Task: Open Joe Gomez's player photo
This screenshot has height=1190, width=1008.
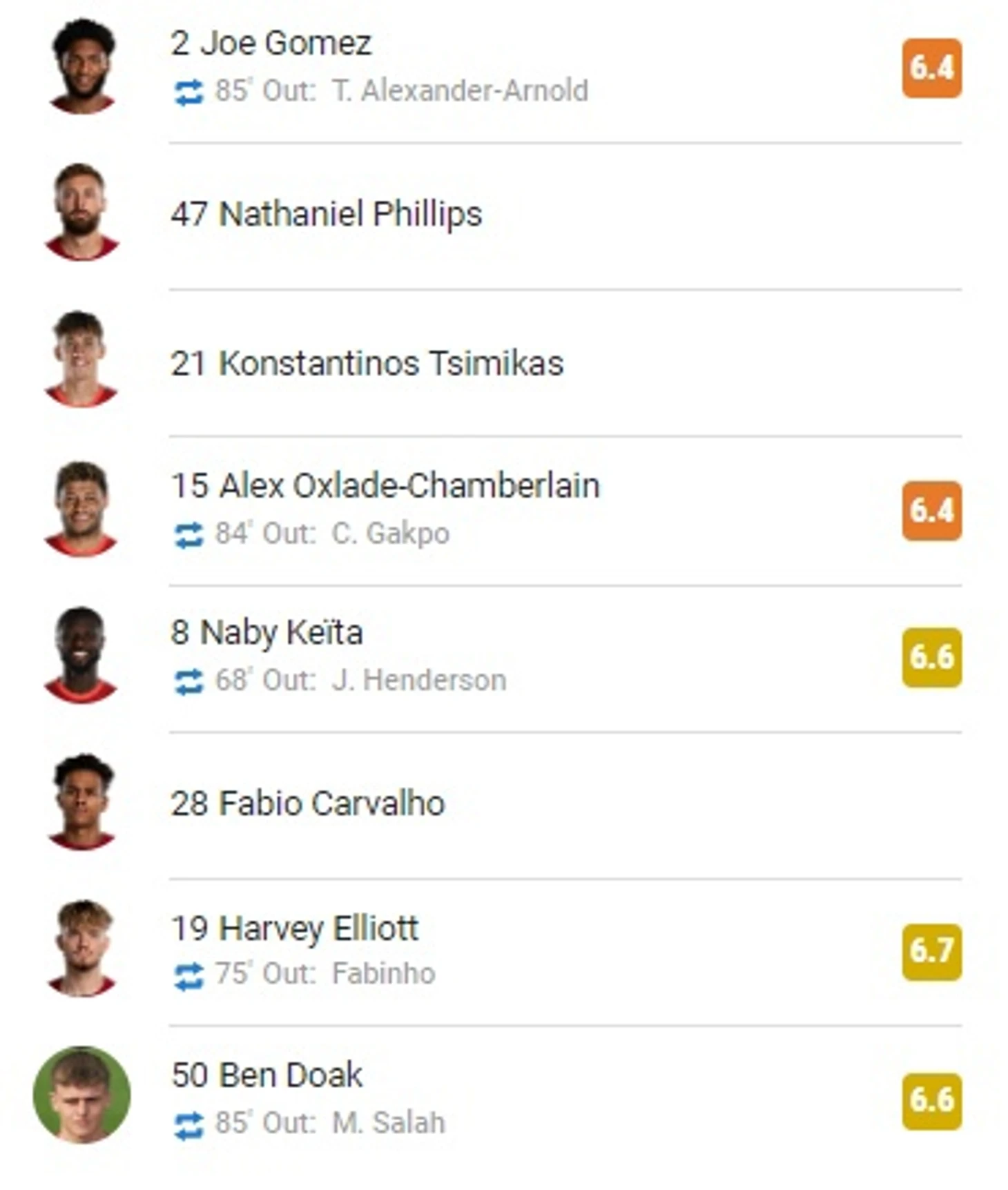Action: click(82, 66)
